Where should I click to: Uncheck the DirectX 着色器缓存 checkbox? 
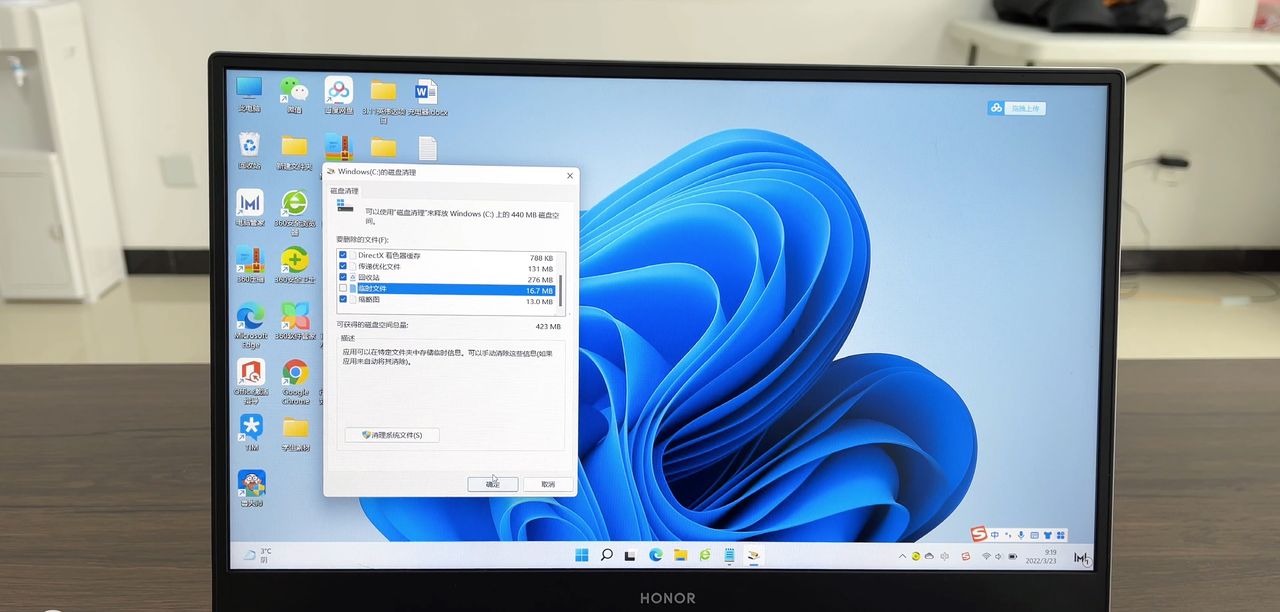[x=343, y=256]
